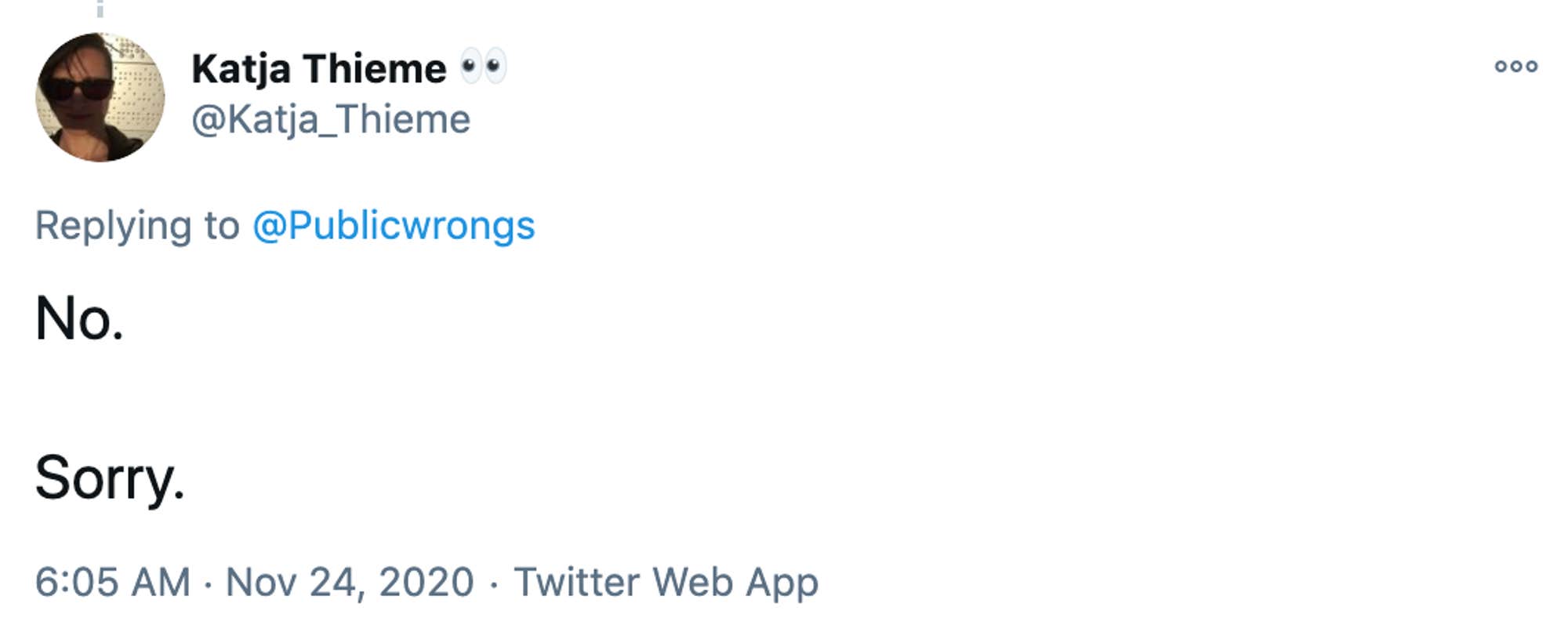Click the right eye of the eyes emoji
Image resolution: width=1568 pixels, height=643 pixels.
495,67
